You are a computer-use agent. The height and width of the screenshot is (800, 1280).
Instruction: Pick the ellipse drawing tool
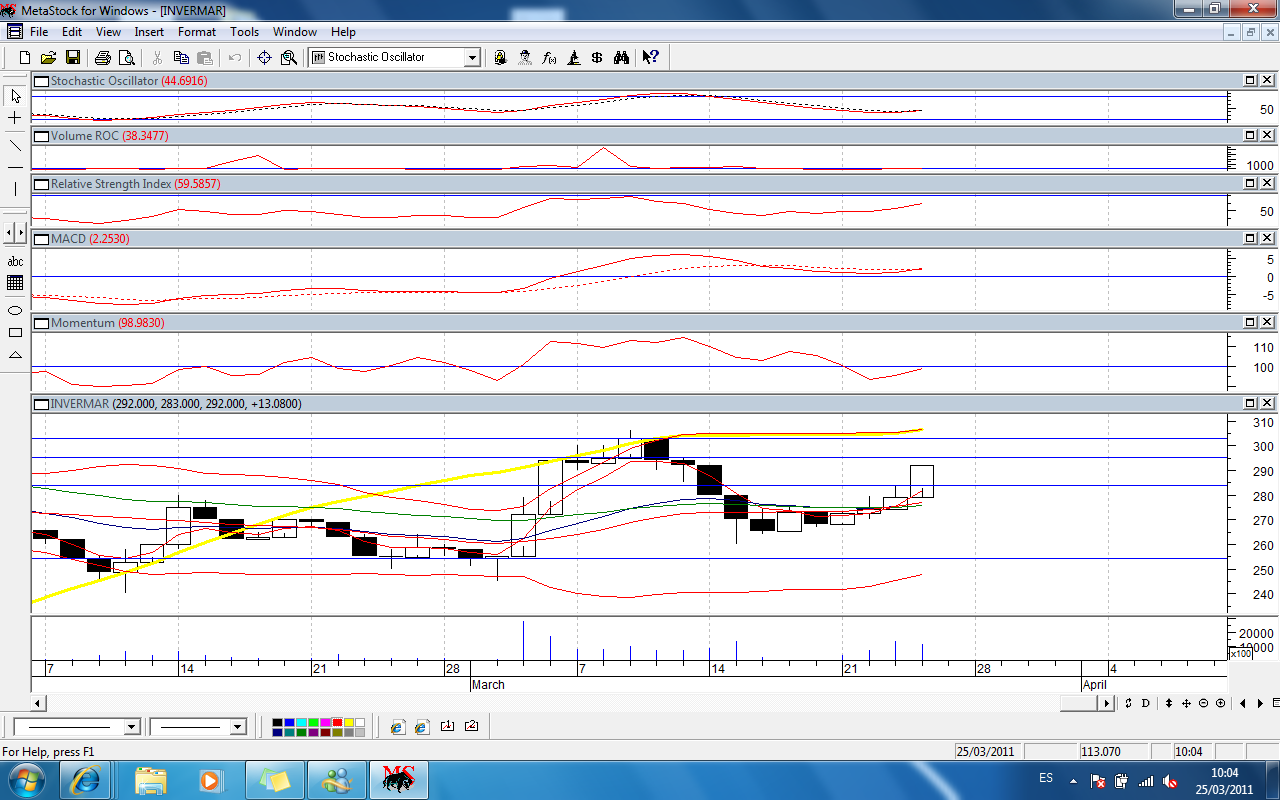pyautogui.click(x=15, y=310)
